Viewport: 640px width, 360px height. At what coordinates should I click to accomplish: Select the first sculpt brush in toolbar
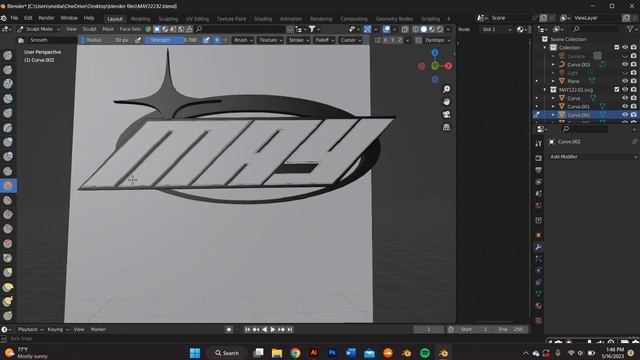[x=8, y=56]
